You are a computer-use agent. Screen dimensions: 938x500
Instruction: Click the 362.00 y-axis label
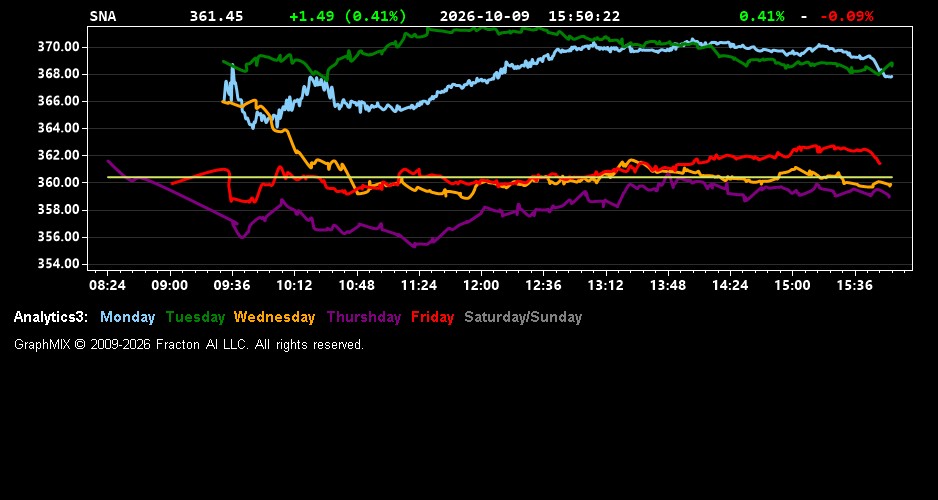coord(59,156)
